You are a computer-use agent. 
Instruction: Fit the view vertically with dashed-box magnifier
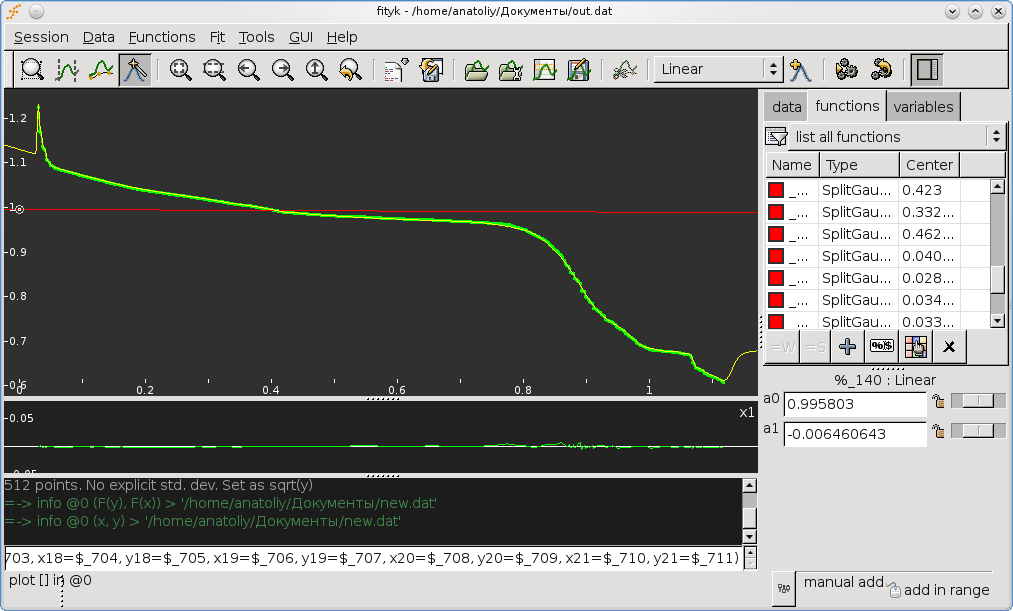(x=214, y=69)
